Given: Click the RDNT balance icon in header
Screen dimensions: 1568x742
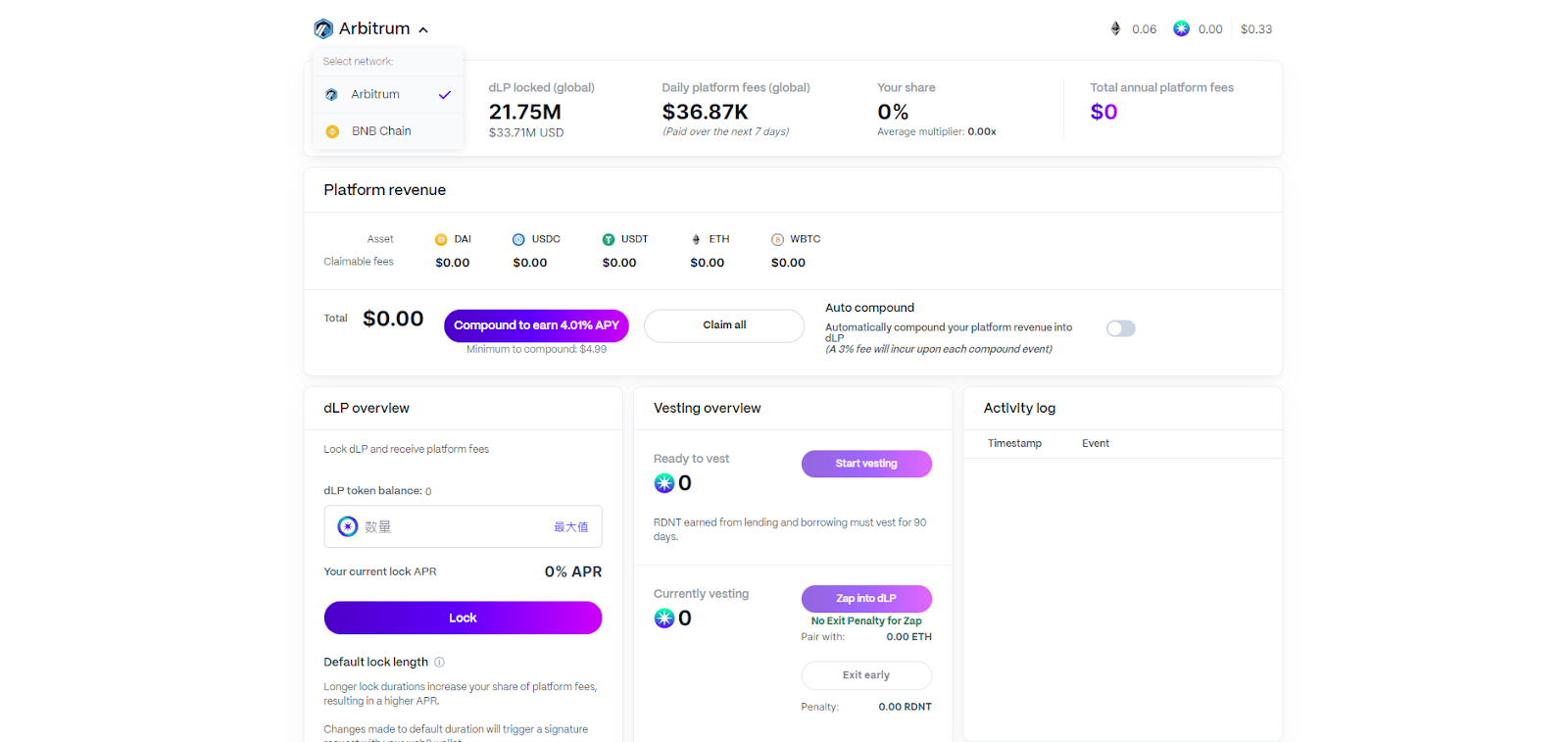Looking at the screenshot, I should click(x=1182, y=29).
